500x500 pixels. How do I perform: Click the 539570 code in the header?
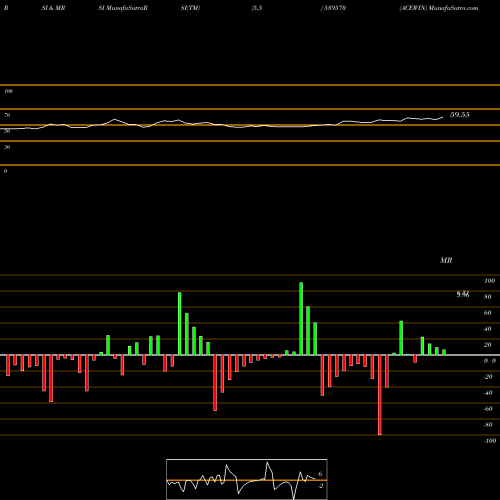[335, 8]
